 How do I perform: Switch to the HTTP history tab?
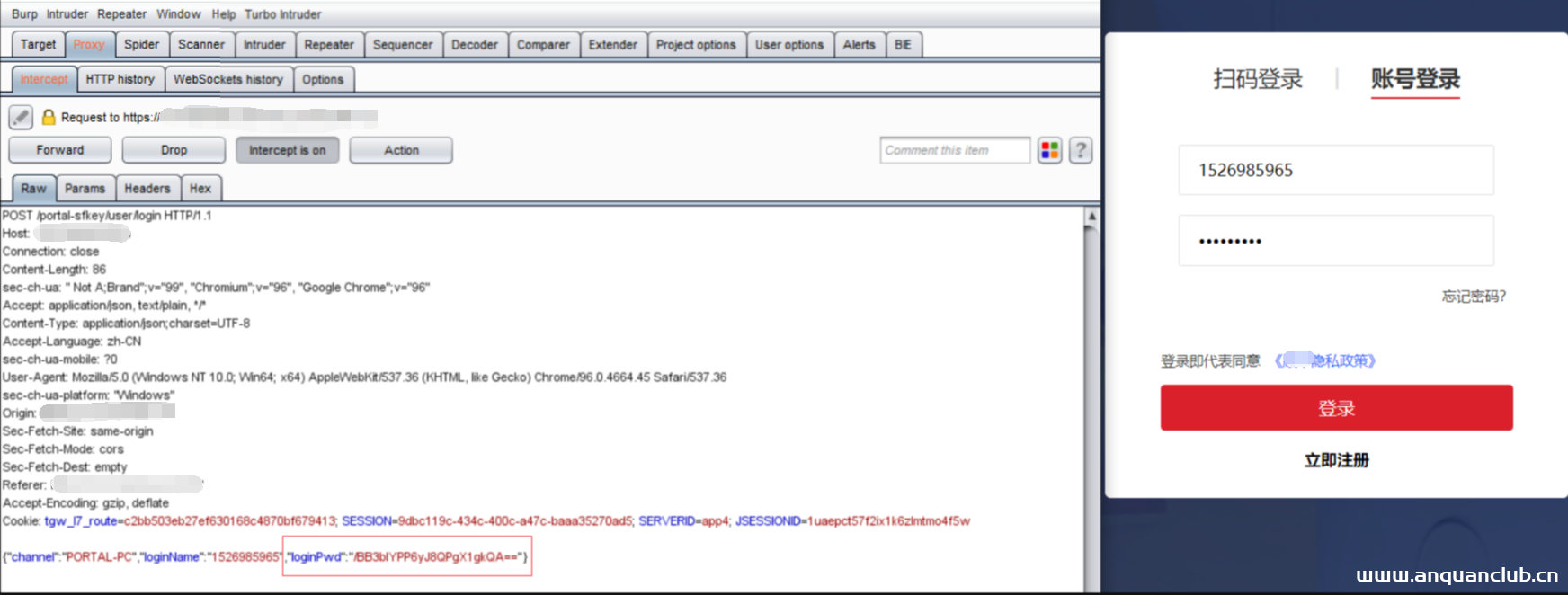pyautogui.click(x=120, y=79)
